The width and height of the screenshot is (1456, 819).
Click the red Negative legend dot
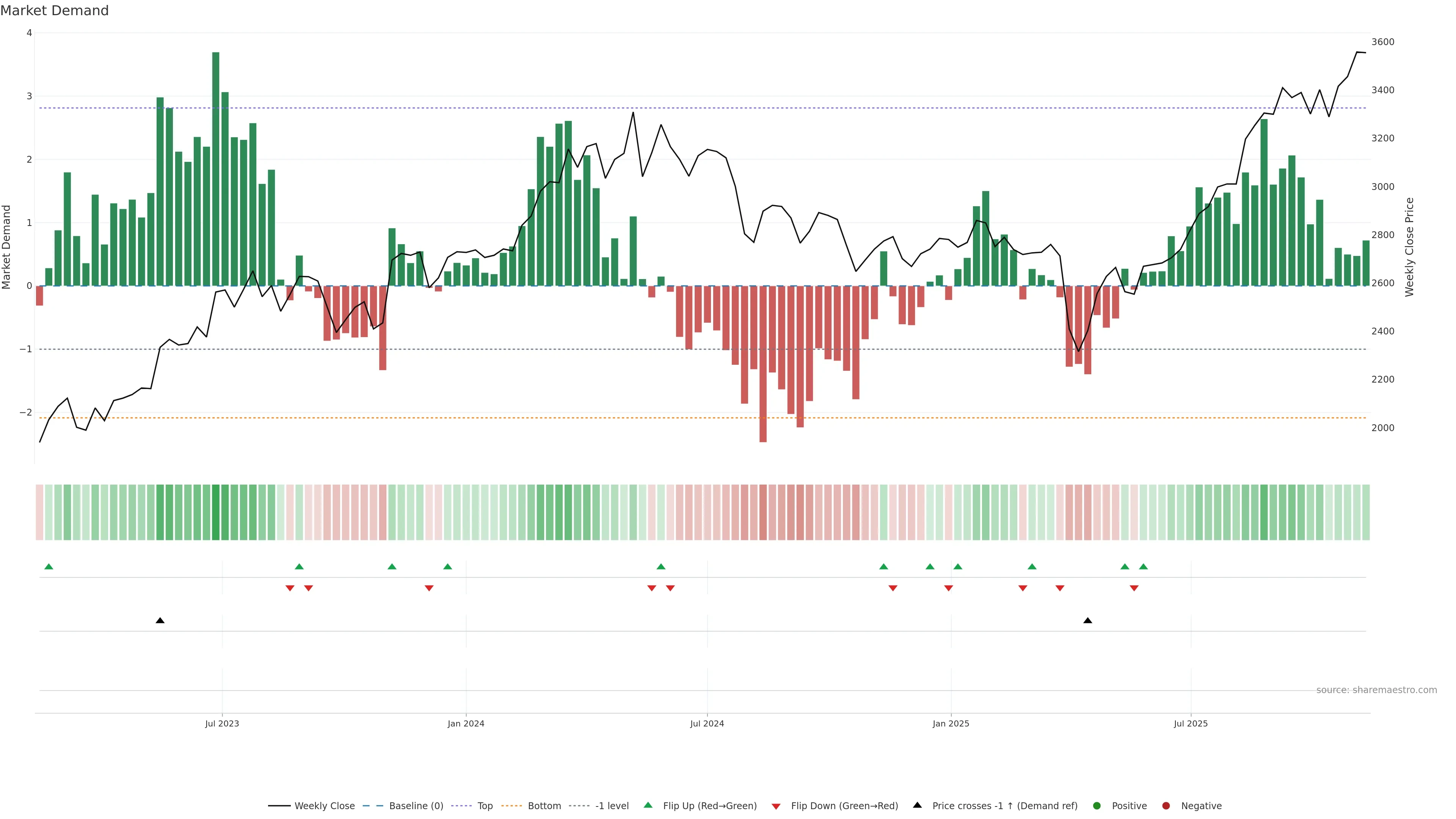pos(1166,806)
